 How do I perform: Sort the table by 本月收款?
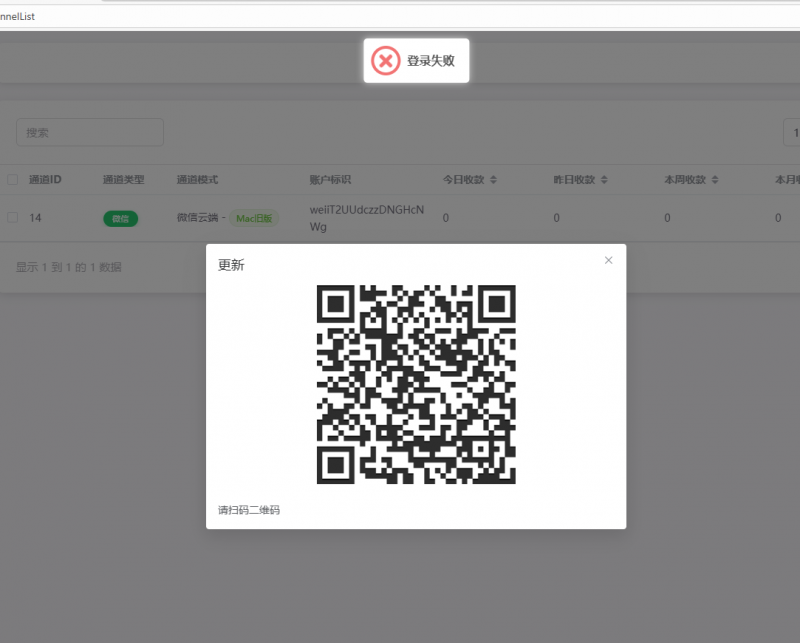pyautogui.click(x=791, y=179)
